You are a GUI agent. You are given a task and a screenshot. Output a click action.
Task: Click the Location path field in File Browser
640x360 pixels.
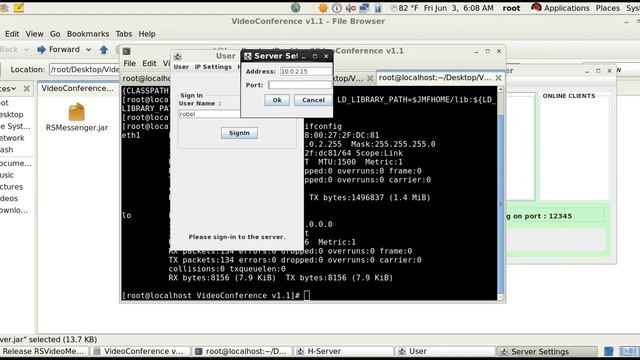click(85, 69)
